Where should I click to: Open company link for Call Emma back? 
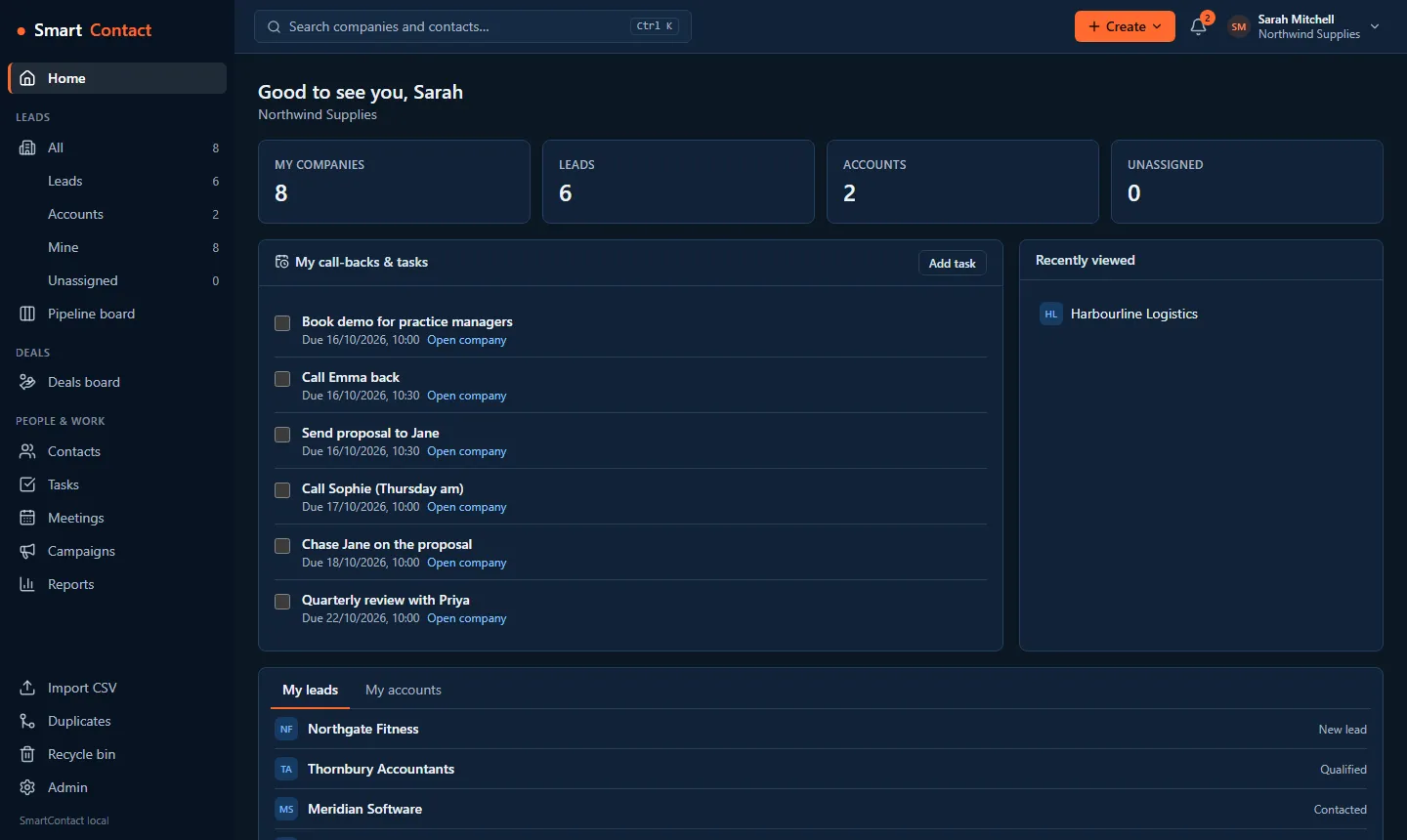pos(467,396)
